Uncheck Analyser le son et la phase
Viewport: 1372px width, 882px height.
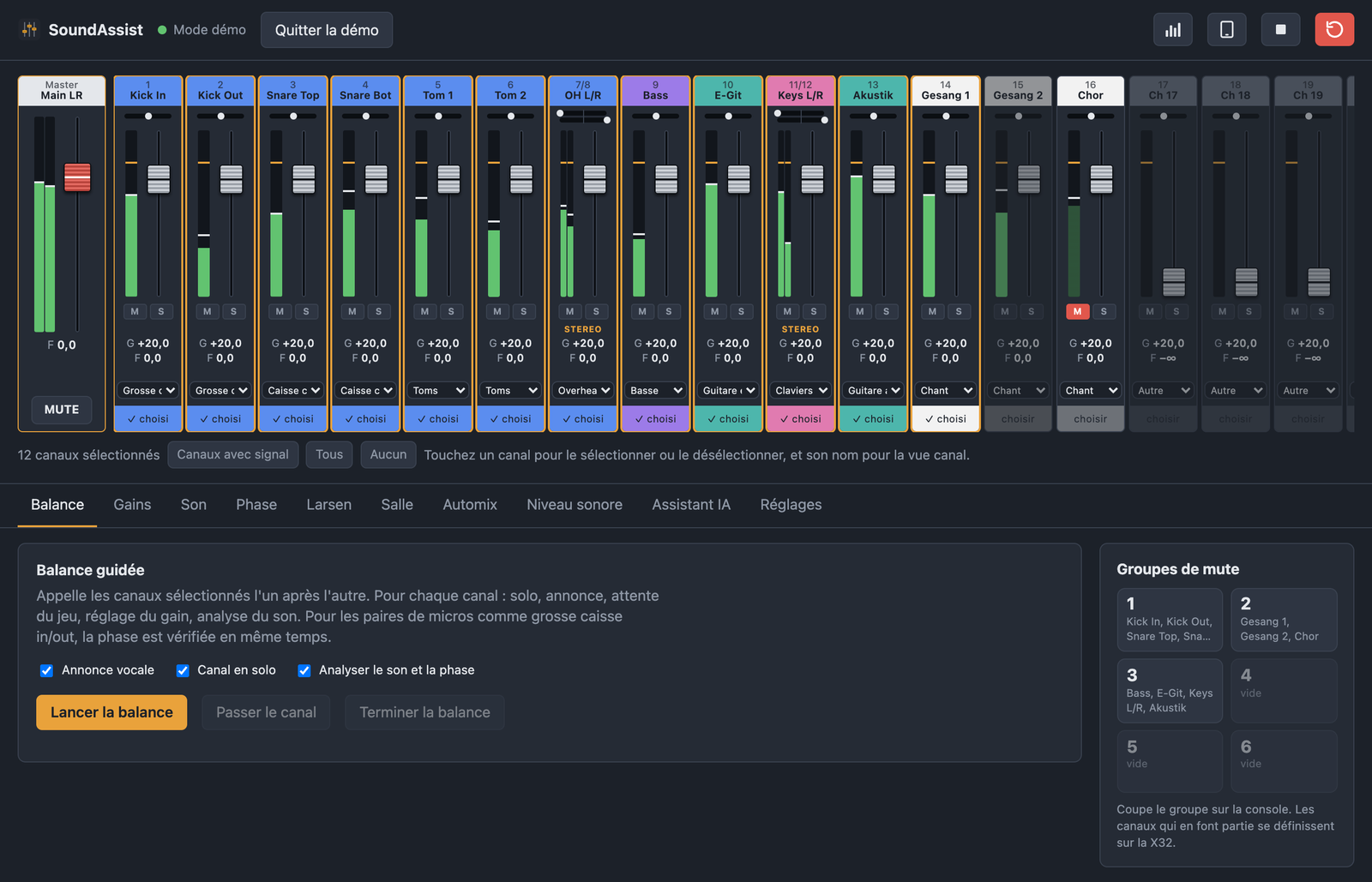tap(304, 670)
